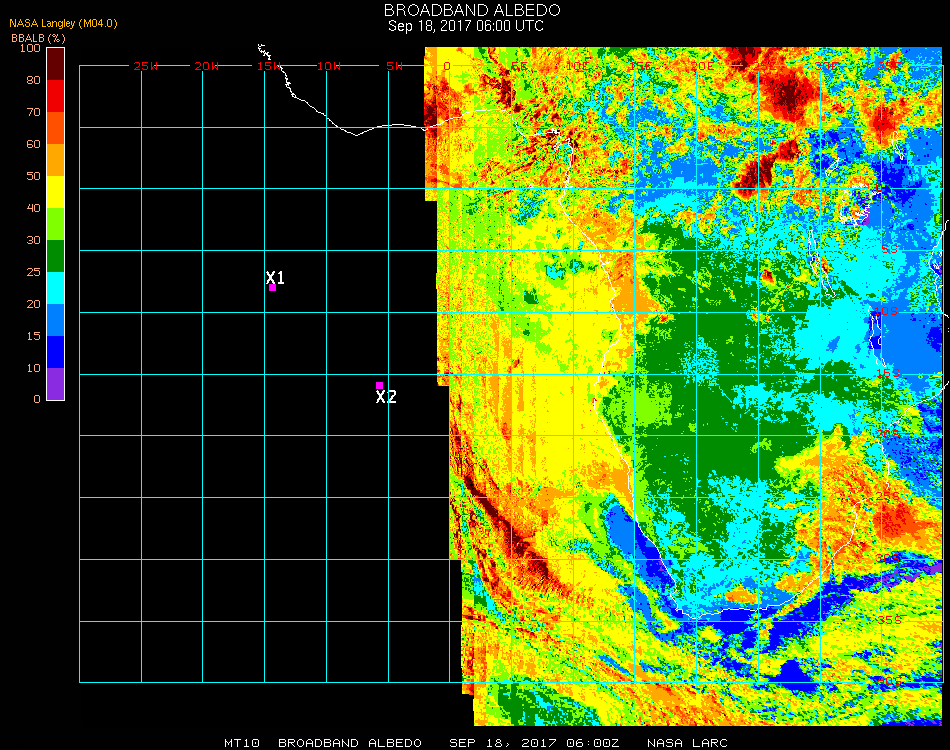
Task: Pick the dark green 25–30% legend color
Action: pyautogui.click(x=56, y=256)
